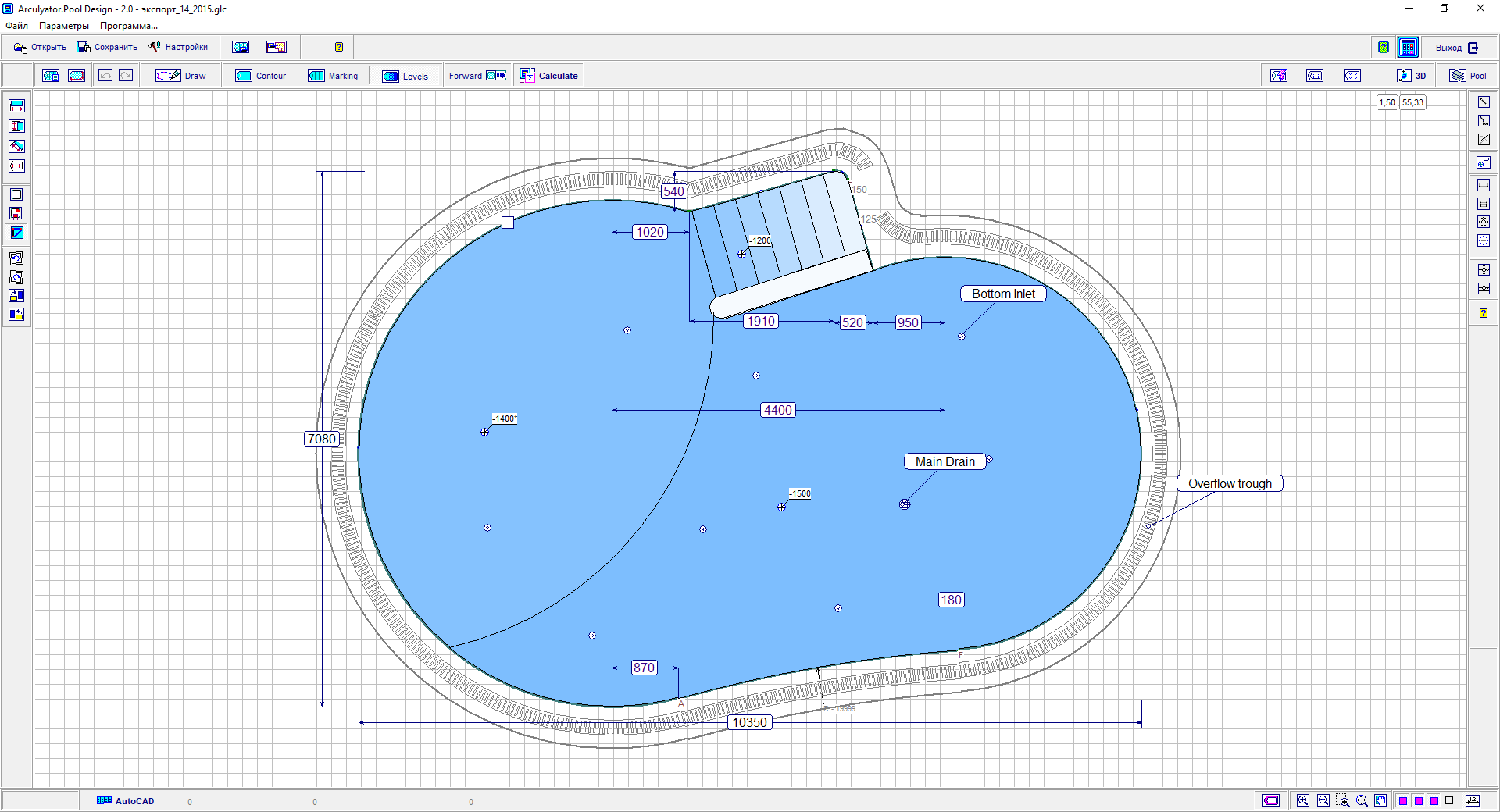The image size is (1500, 812).
Task: Toggle the white square in status bar
Action: point(1449,800)
